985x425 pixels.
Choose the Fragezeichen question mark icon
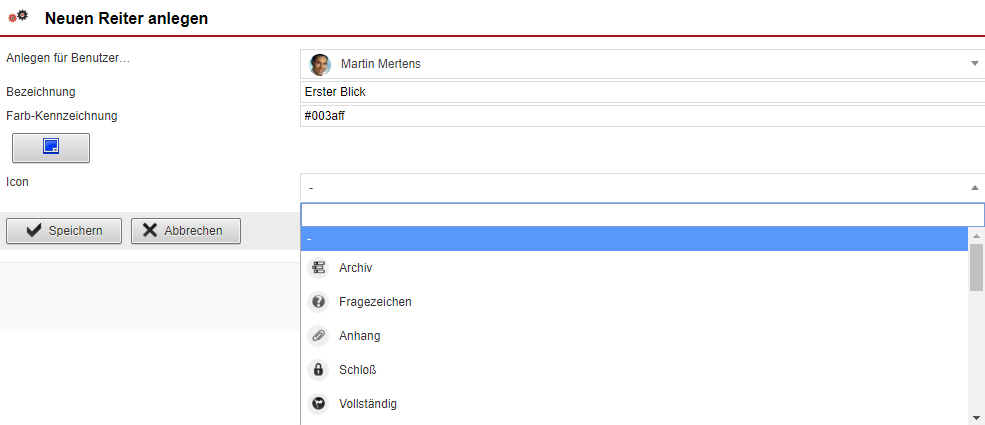tap(634, 302)
